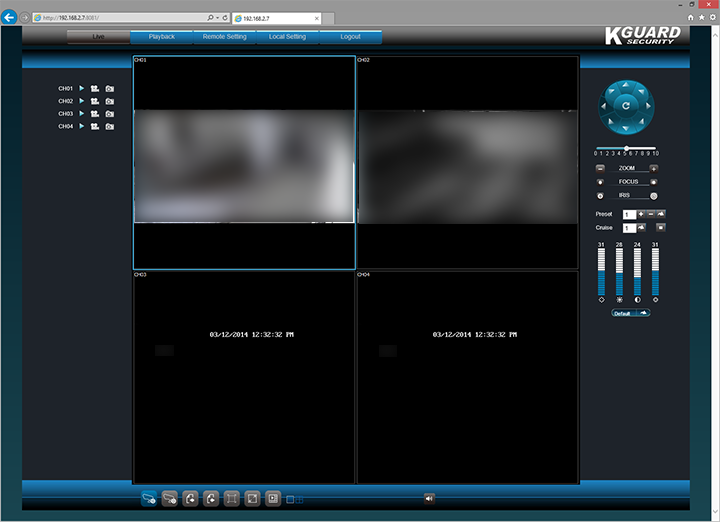Adjust the PTZ speed slider

point(626,148)
